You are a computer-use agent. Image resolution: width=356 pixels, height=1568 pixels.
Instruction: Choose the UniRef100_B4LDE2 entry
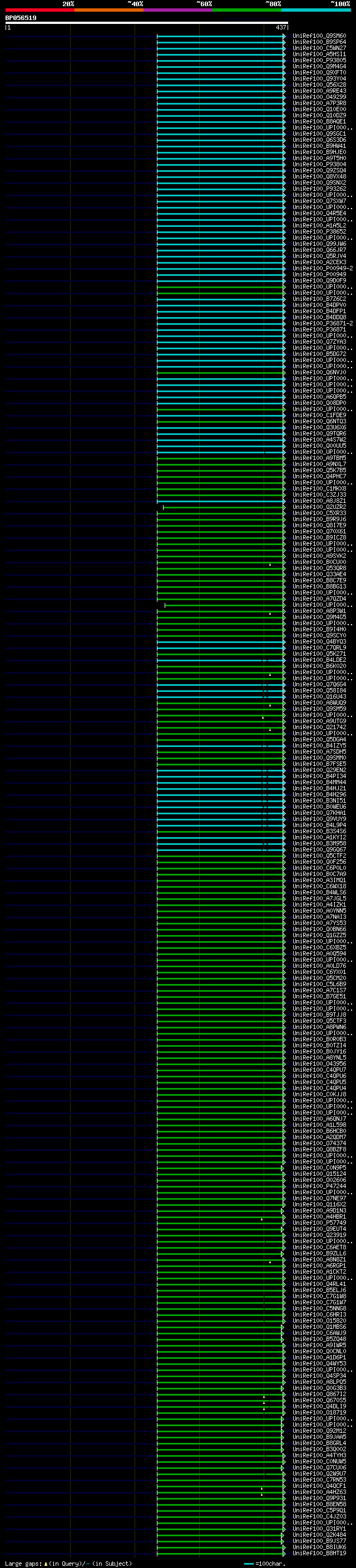point(319,660)
